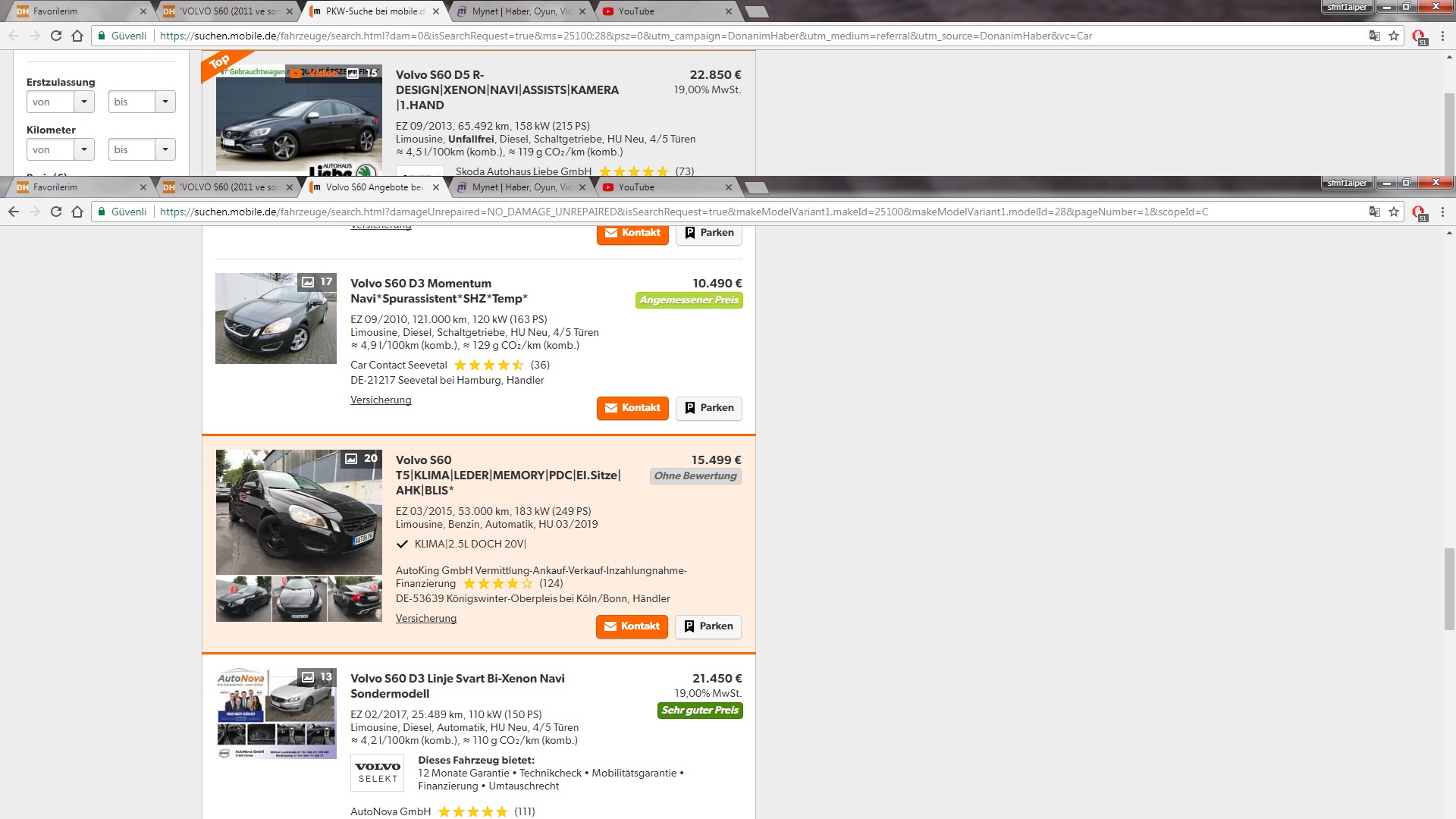This screenshot has width=1456, height=819.
Task: Open first small thumbnail under T5 photo
Action: [x=243, y=599]
